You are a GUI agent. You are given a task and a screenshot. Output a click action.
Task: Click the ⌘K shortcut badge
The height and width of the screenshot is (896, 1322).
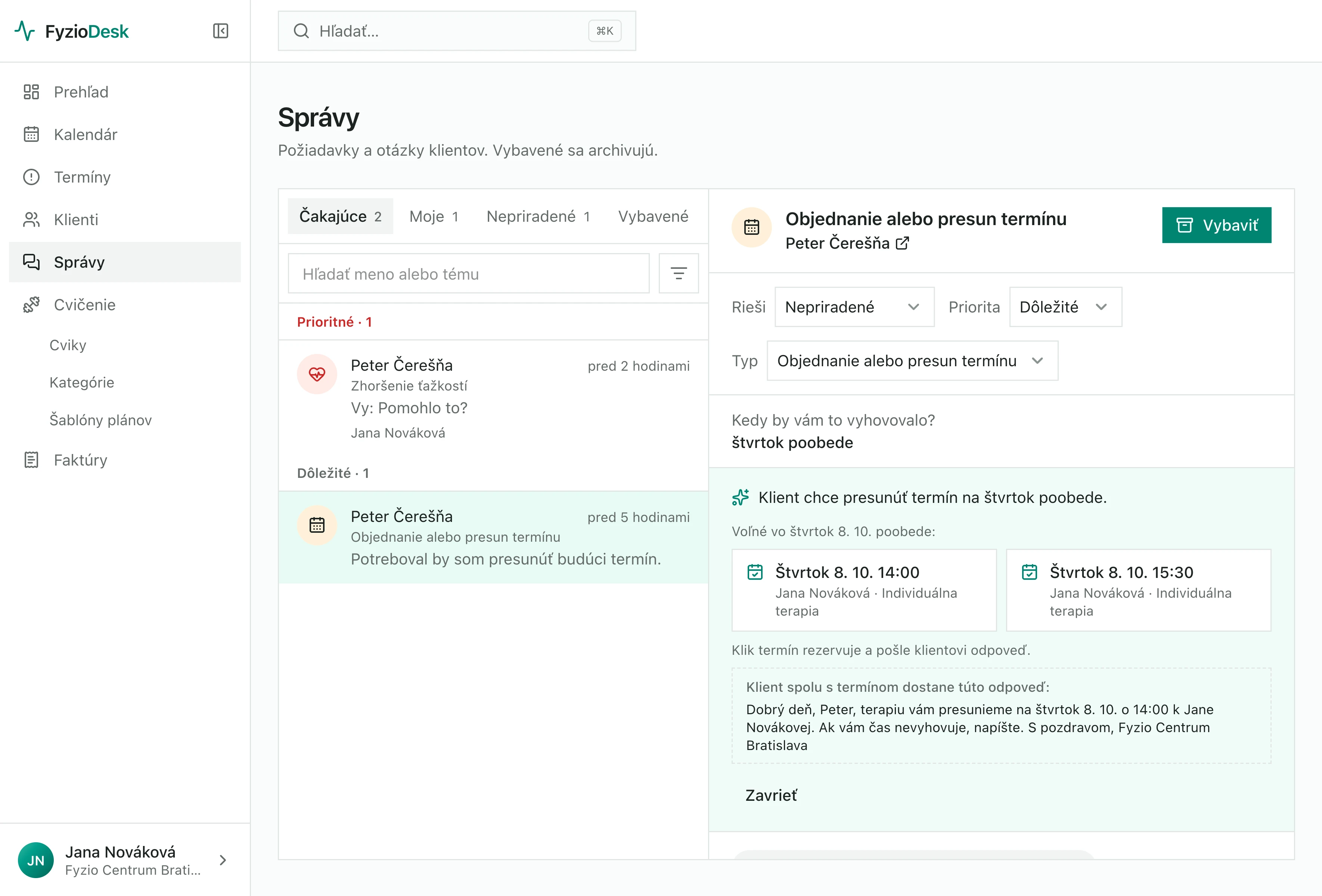pos(604,31)
